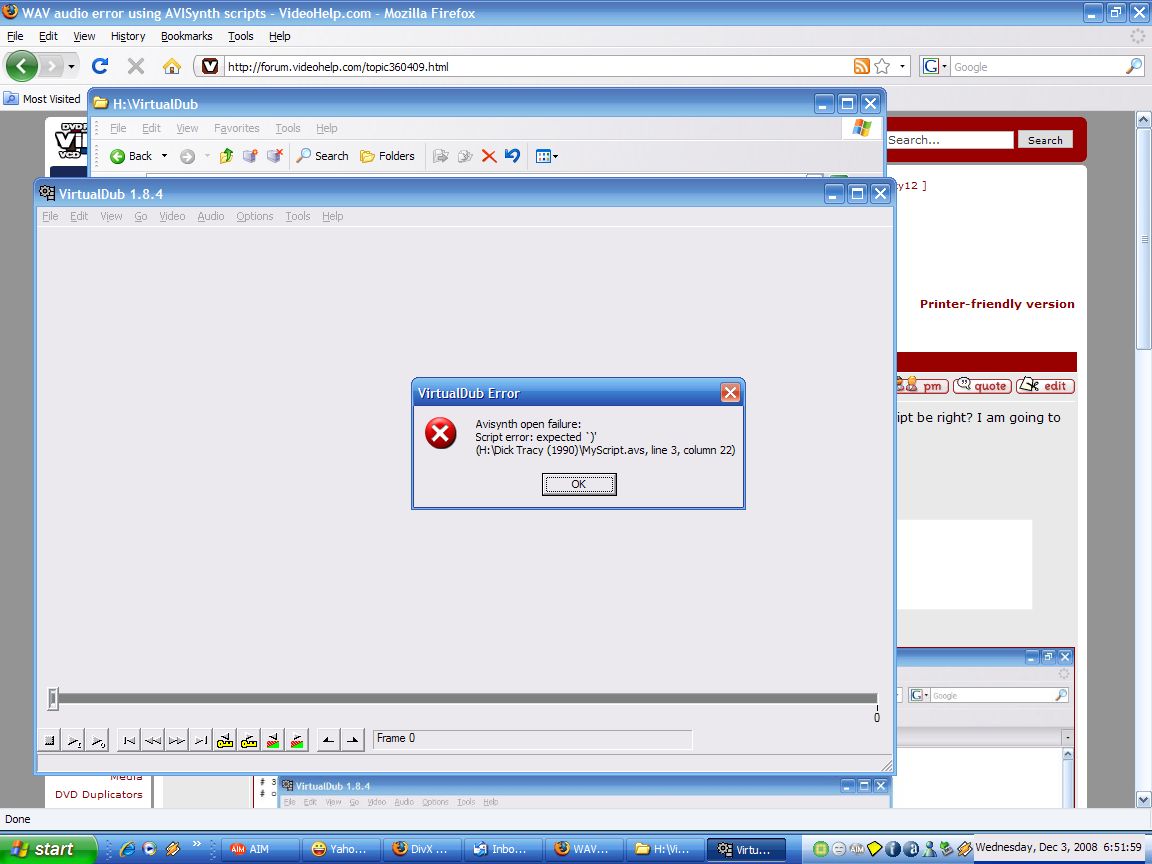
Task: Click the Most Visited bookmarks toolbar item
Action: [x=43, y=98]
